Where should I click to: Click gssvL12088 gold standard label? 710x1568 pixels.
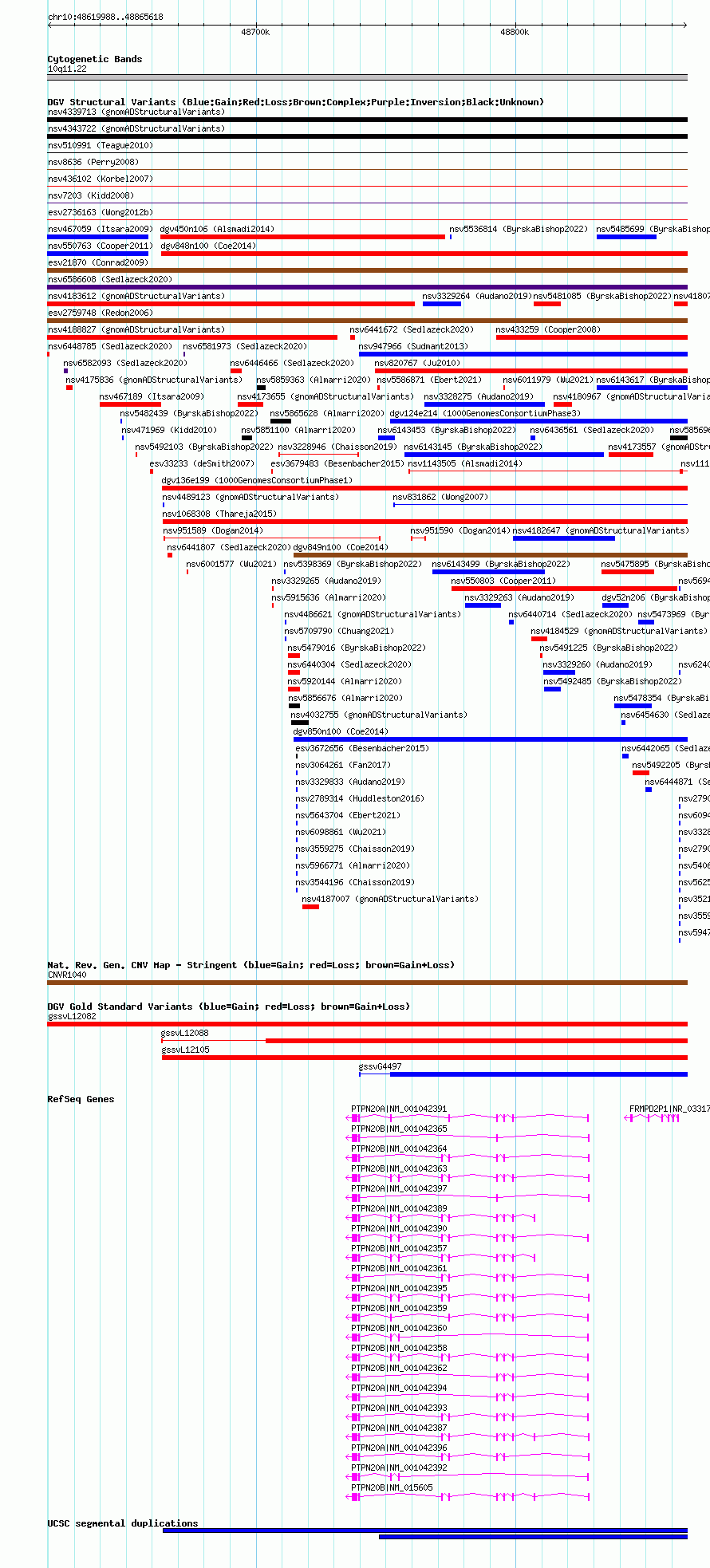[x=185, y=1033]
